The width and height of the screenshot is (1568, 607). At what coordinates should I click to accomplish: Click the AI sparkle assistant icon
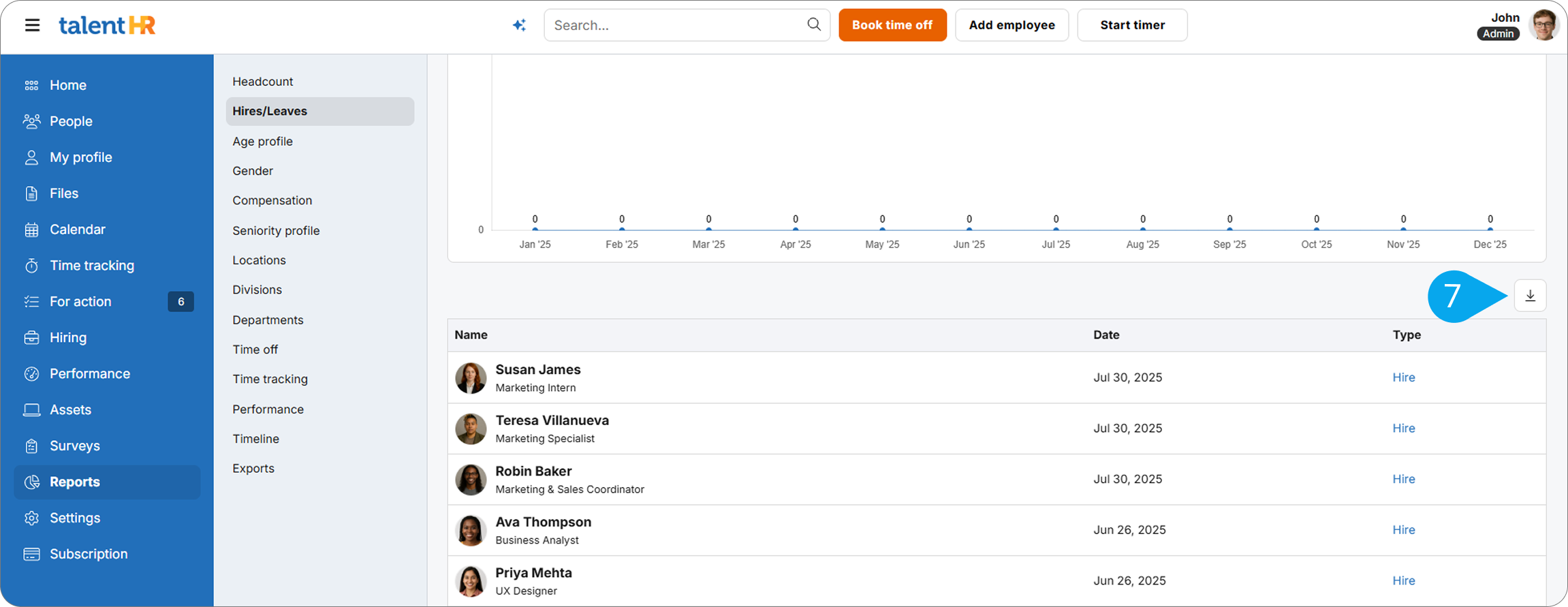click(519, 25)
